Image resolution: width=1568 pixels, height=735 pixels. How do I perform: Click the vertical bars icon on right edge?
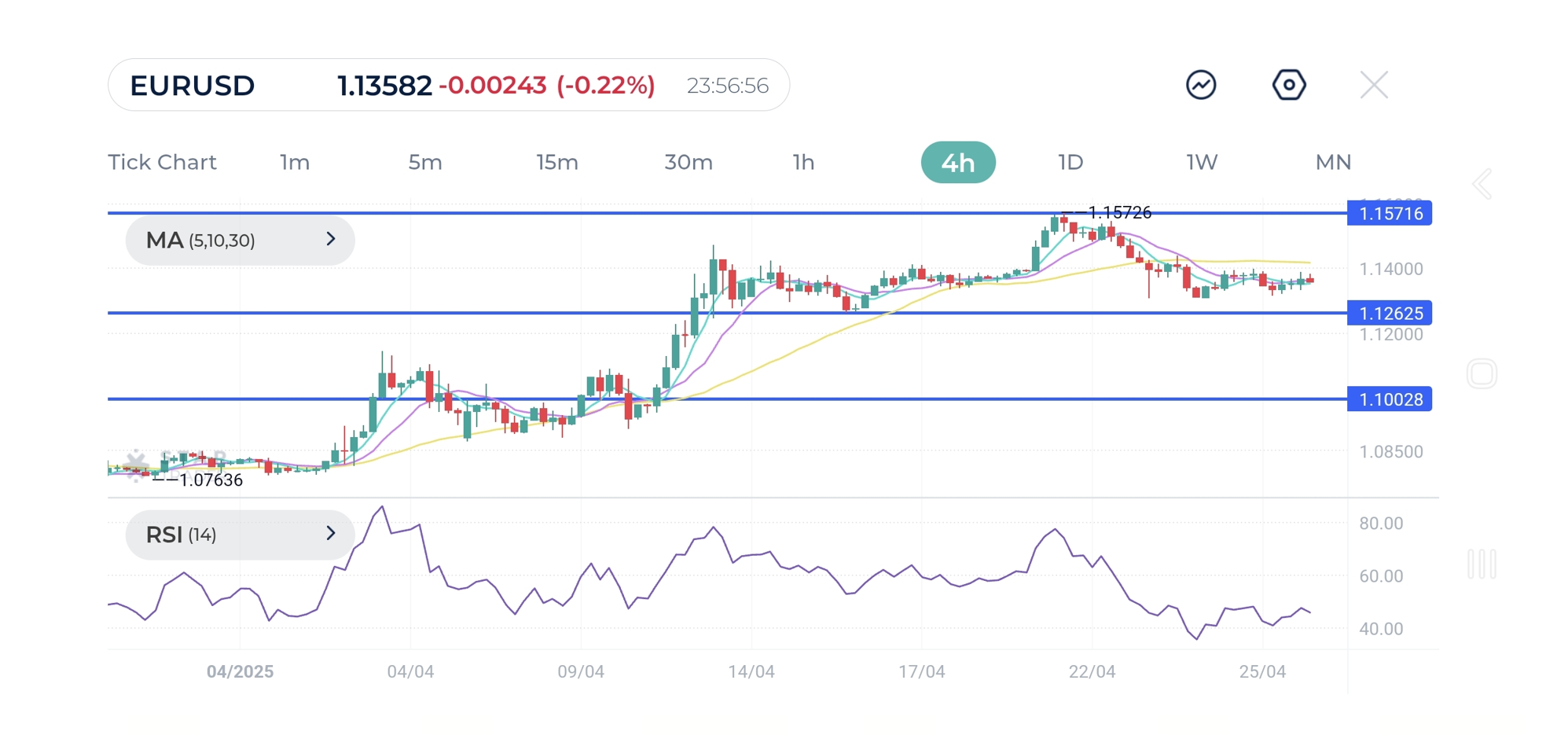click(1481, 561)
